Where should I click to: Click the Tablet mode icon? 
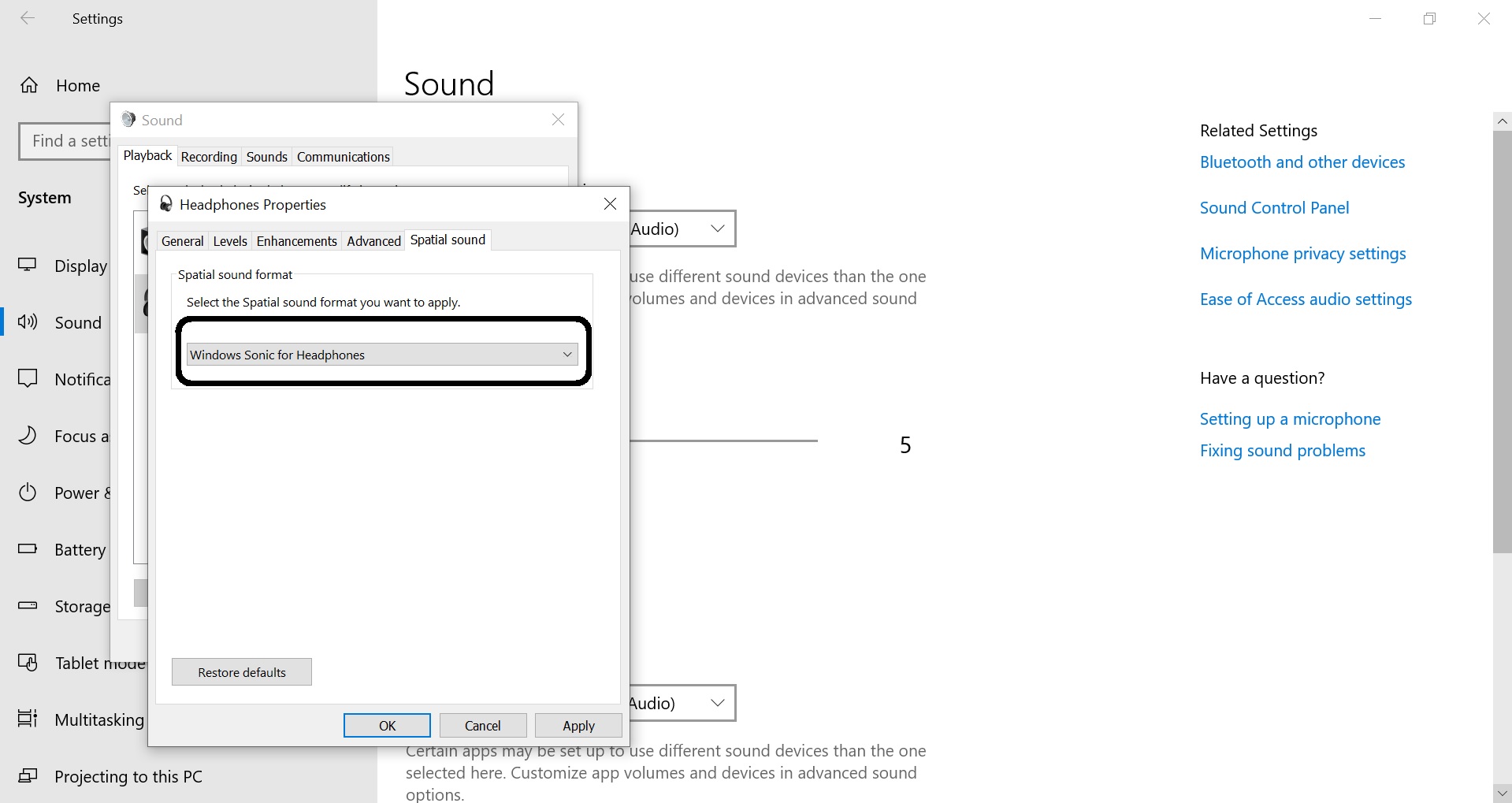point(28,663)
